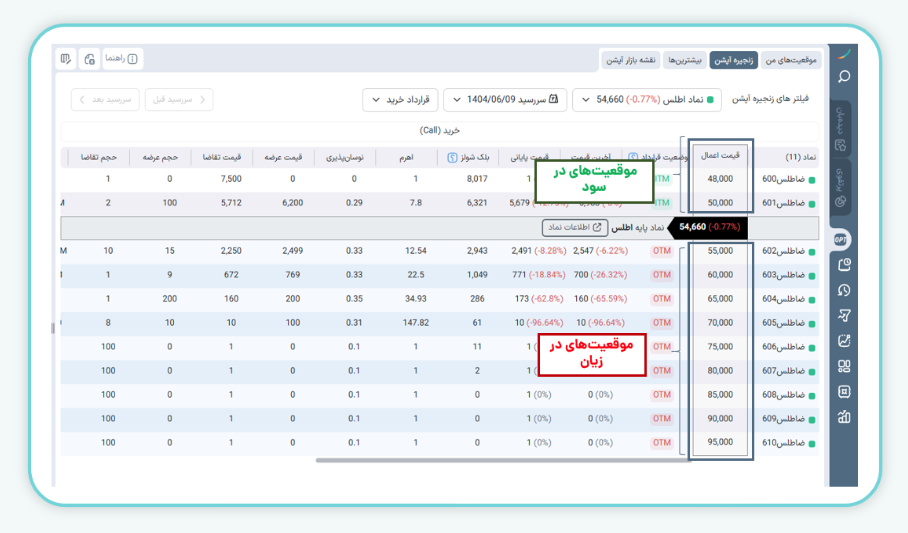
Task: Click the horizontal scrollbar below the table
Action: coord(503,461)
